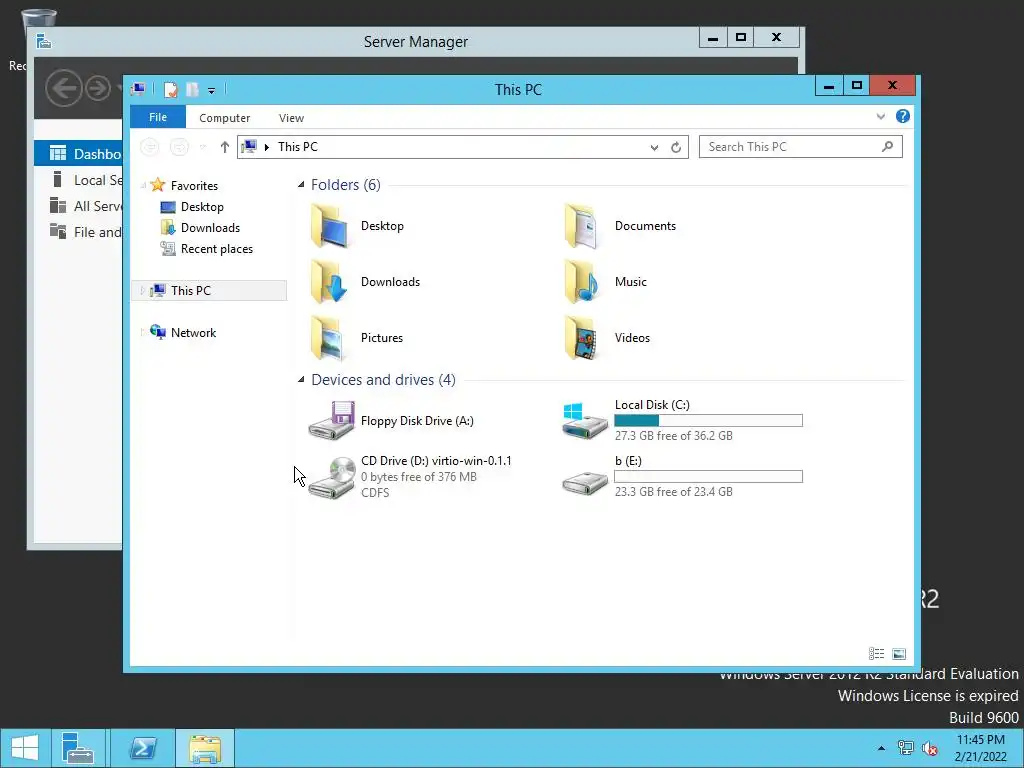Click the New Folder icon in quick access toolbar
The height and width of the screenshot is (768, 1024).
(193, 89)
